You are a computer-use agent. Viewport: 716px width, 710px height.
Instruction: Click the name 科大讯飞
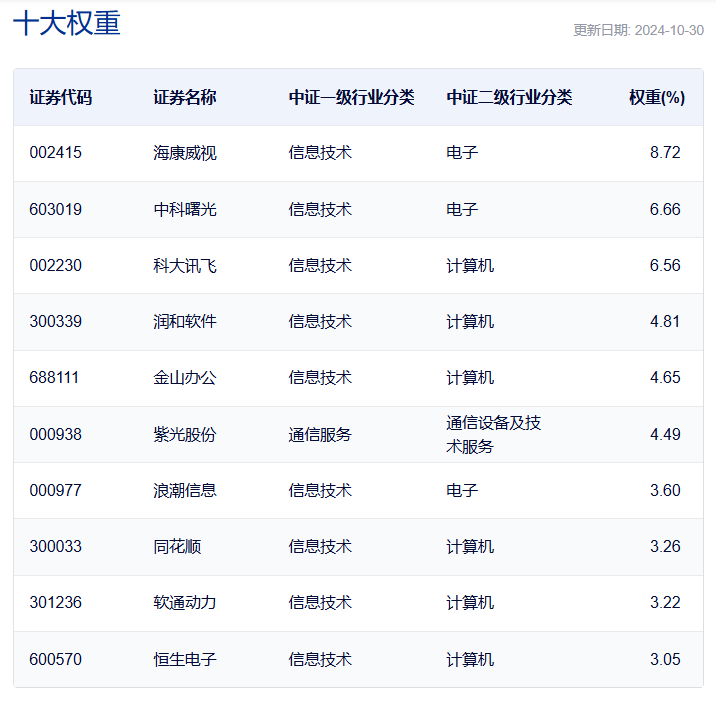tap(185, 265)
